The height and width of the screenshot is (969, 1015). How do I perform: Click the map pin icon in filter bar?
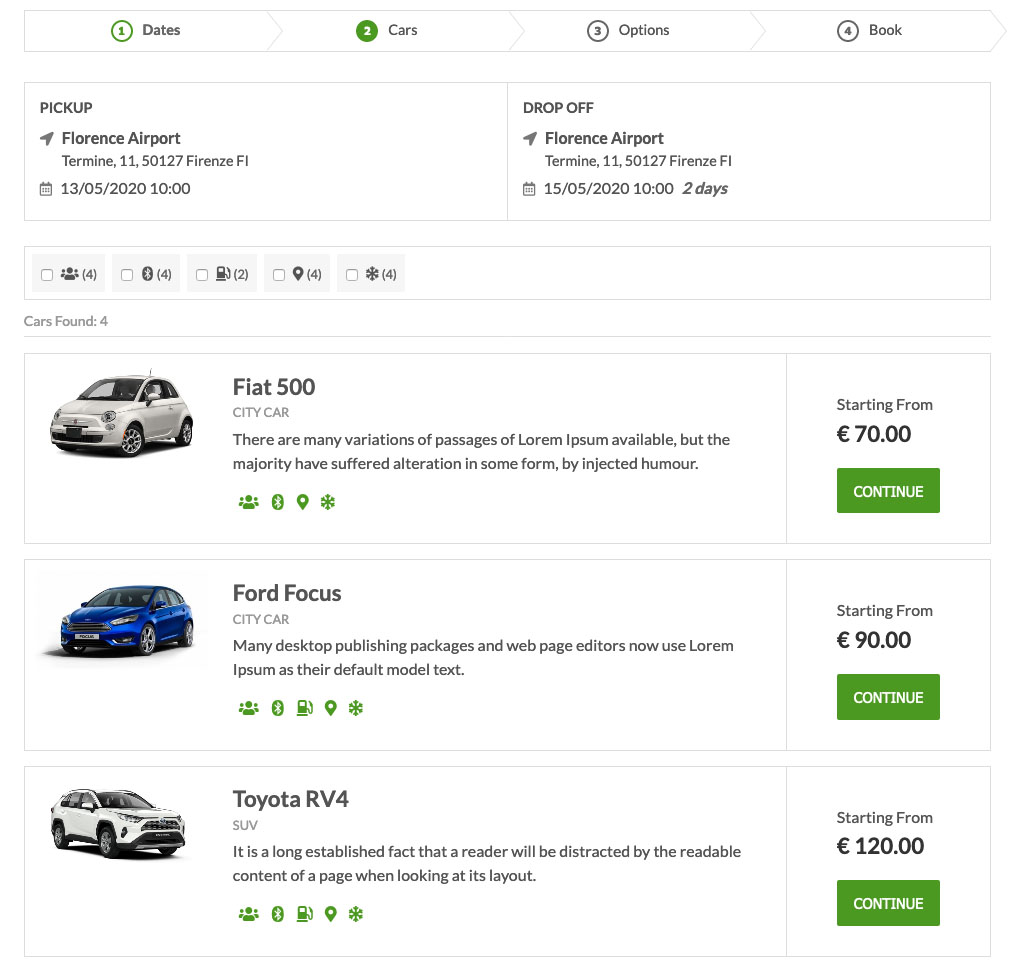tap(298, 274)
